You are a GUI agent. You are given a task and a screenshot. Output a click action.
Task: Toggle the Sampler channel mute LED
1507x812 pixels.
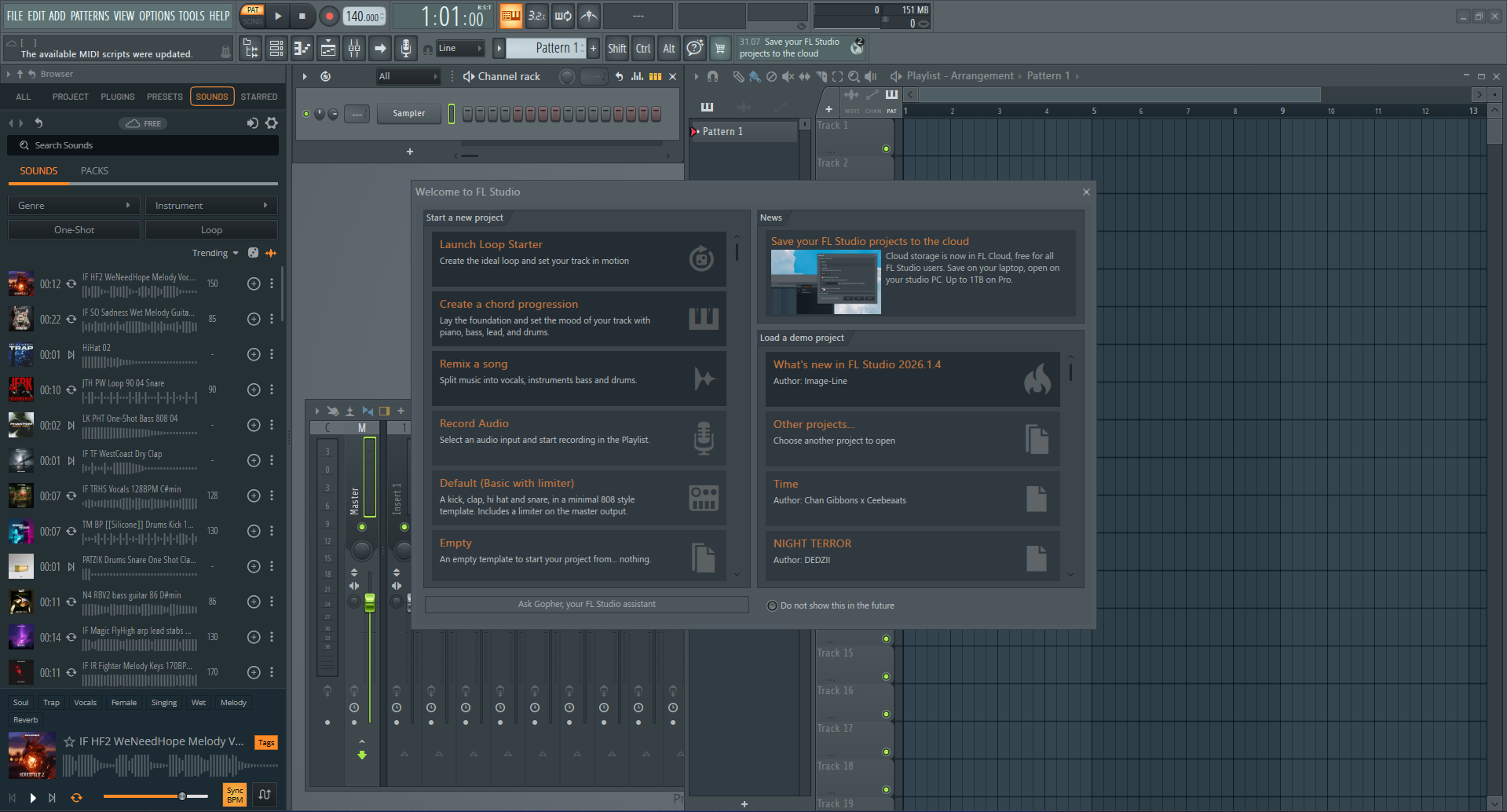pyautogui.click(x=306, y=114)
